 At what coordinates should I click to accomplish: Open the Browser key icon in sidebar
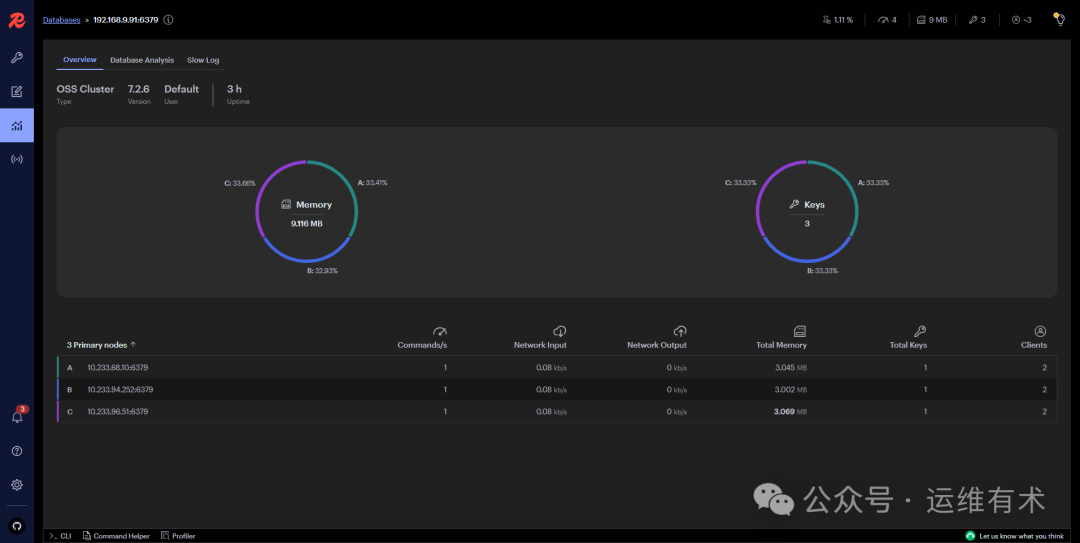(17, 57)
